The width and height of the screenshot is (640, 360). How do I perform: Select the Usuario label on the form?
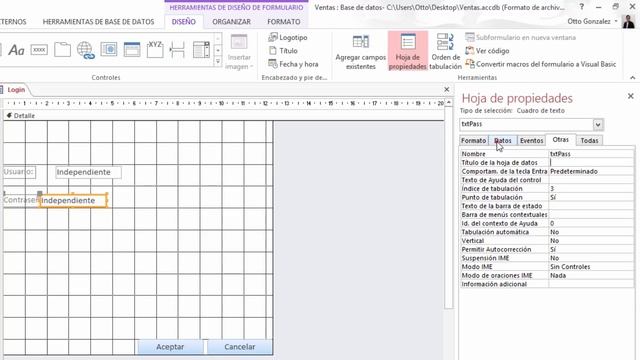tap(19, 172)
